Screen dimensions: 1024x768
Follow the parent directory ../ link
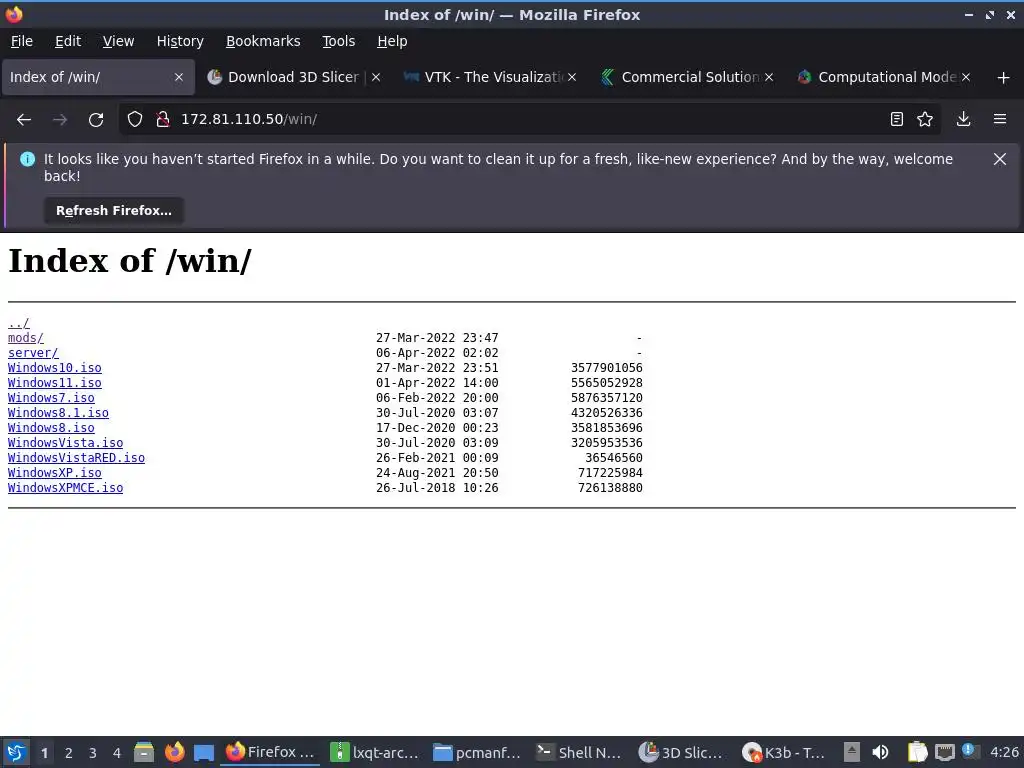coord(18,323)
